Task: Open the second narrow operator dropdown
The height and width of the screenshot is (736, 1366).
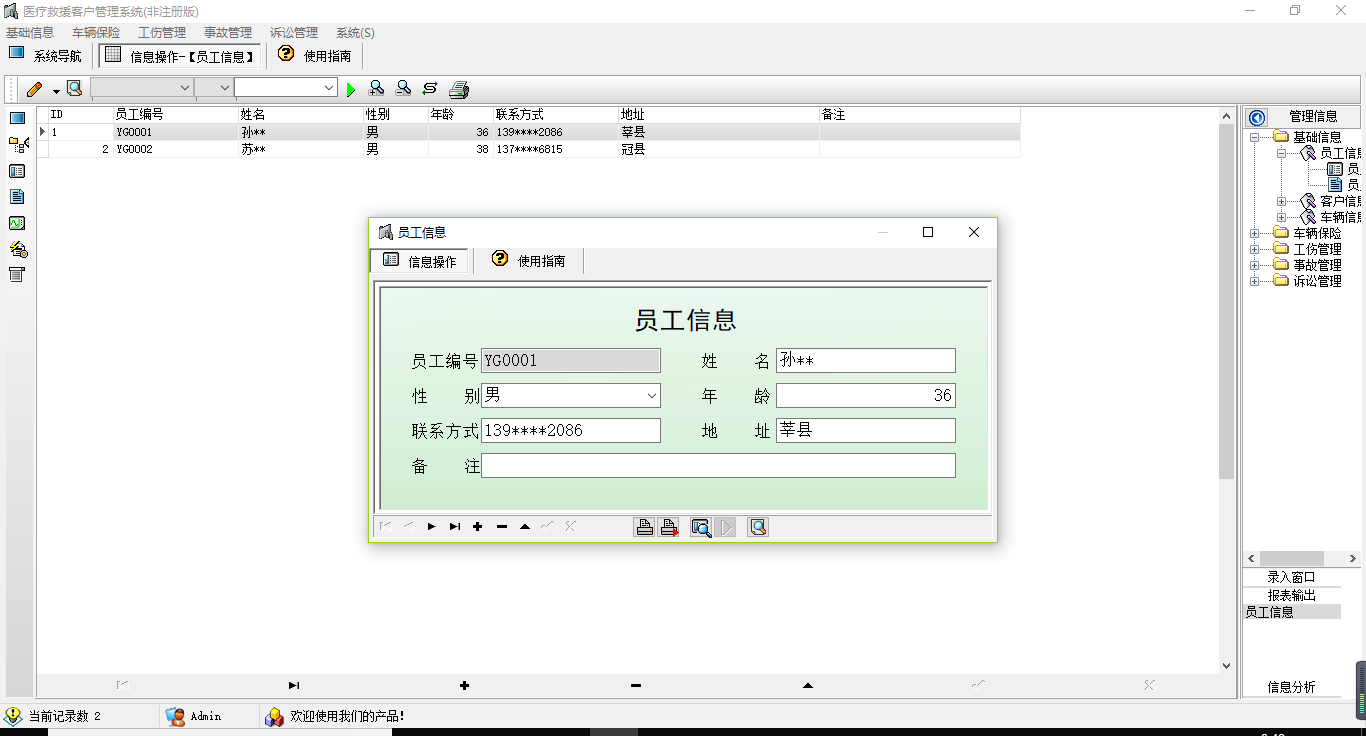Action: (224, 88)
